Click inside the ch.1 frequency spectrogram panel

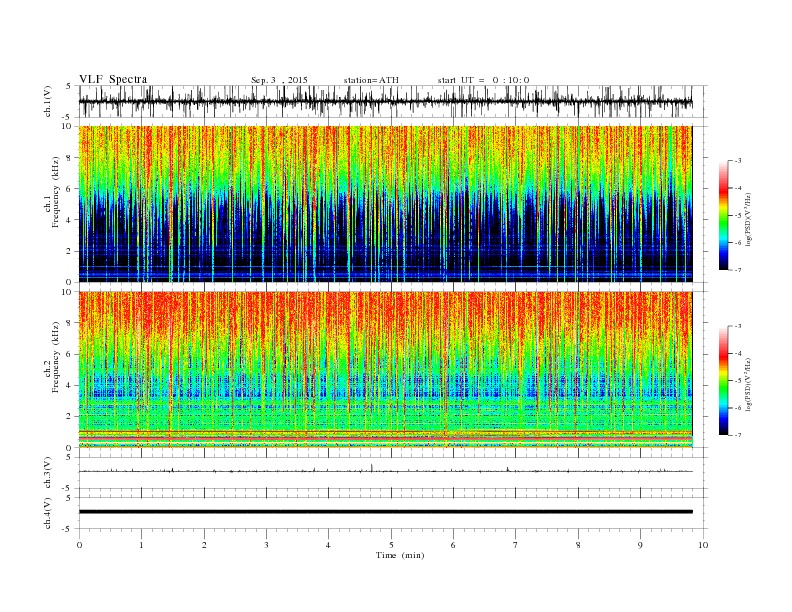point(385,204)
